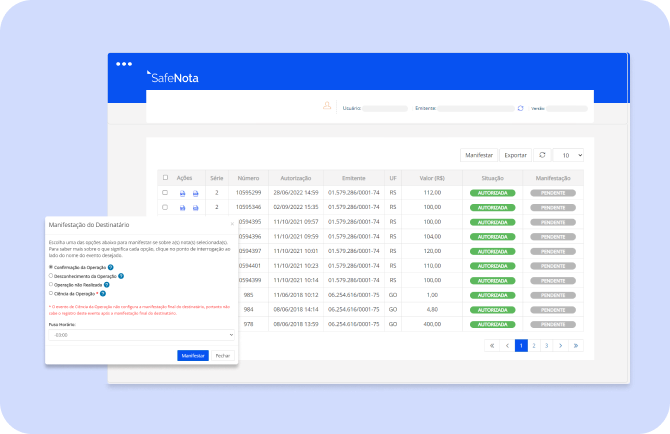Go to next page arrow
The width and height of the screenshot is (670, 434).
click(561, 346)
